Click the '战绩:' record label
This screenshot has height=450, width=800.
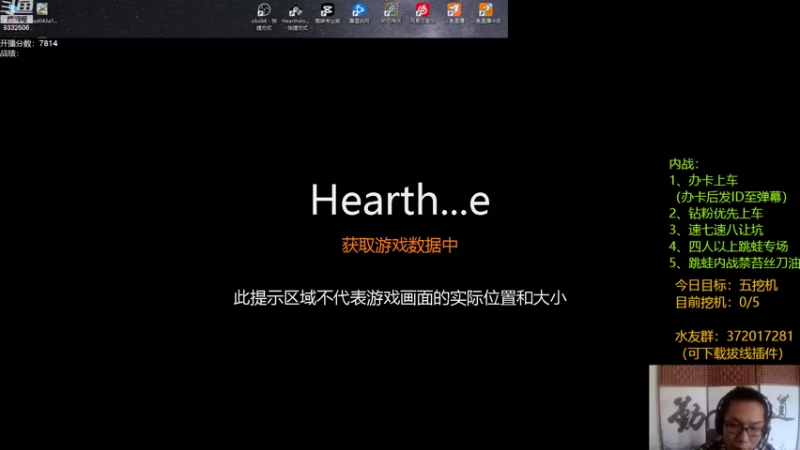[x=10, y=53]
